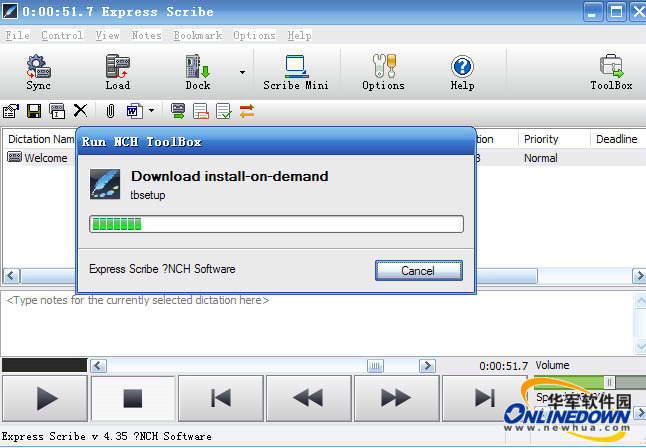Click the orange swap arrows icon

pos(247,111)
